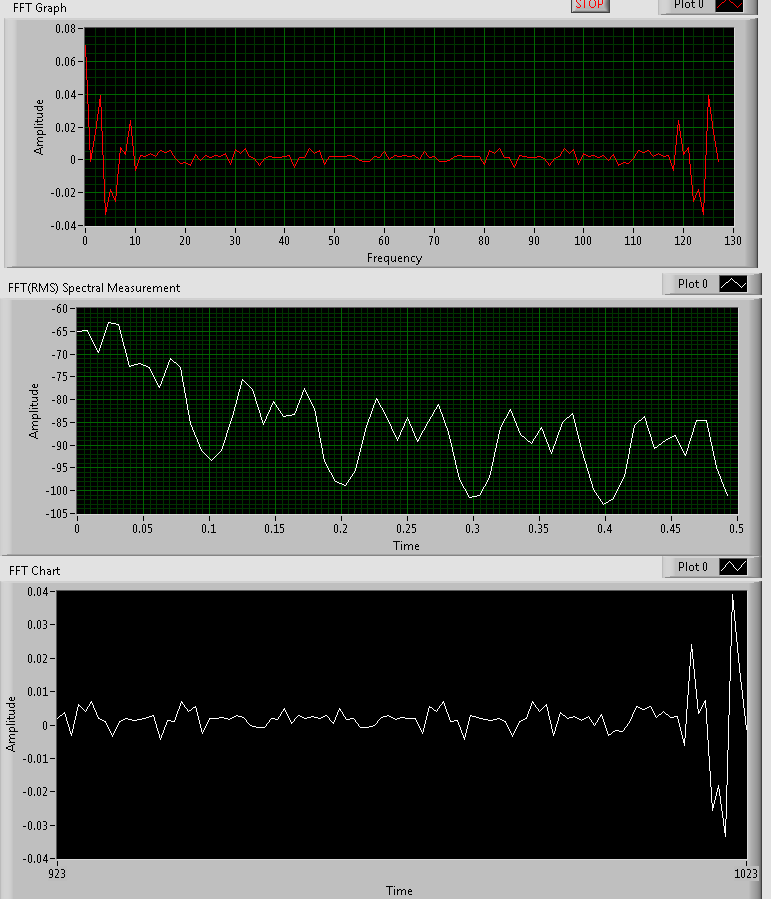Viewport: 771px width, 899px height.
Task: Select the Amplitude axis label on FFT Chart
Action: coord(10,724)
